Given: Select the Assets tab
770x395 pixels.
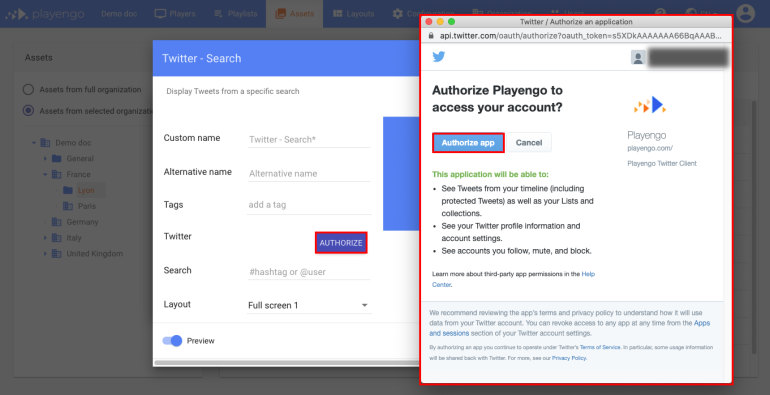Looking at the screenshot, I should coord(295,14).
